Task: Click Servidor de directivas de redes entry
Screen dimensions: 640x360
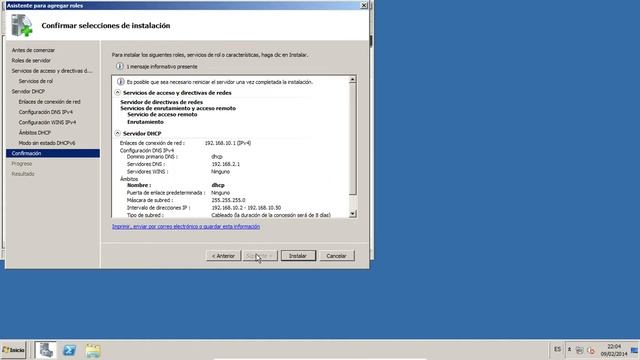Action: point(162,102)
